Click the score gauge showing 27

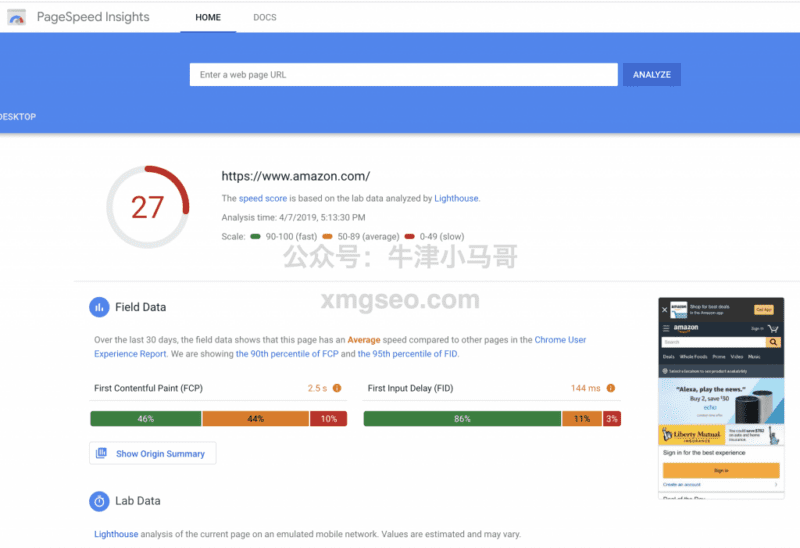pos(147,207)
